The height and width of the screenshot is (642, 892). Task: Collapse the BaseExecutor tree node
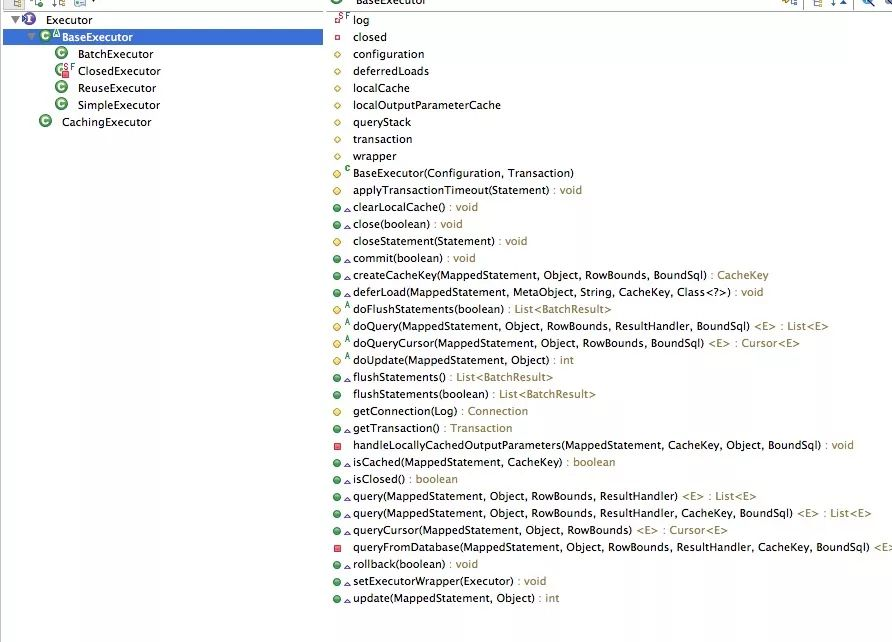(32, 36)
